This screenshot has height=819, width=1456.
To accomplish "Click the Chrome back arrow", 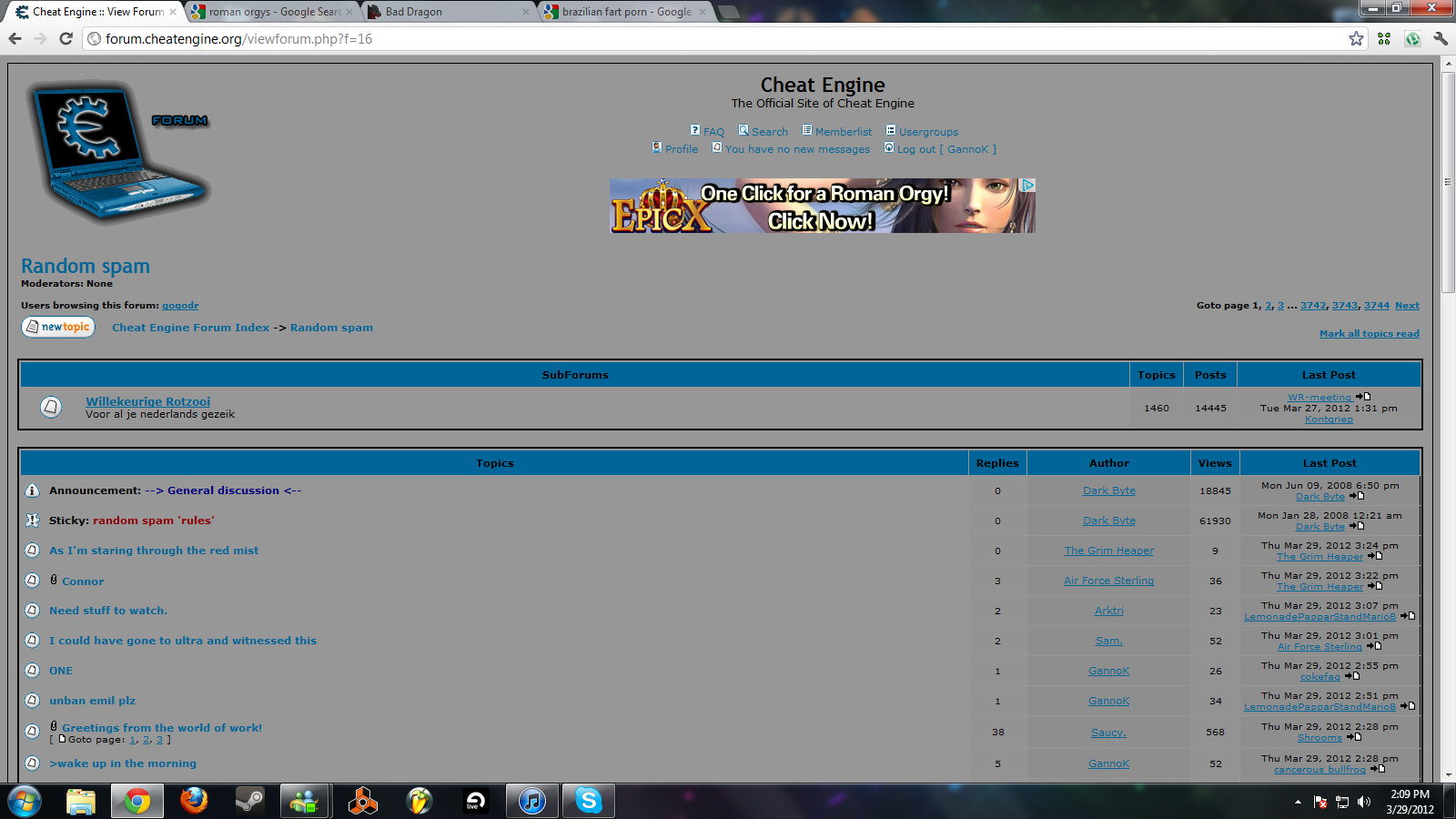I will pyautogui.click(x=15, y=38).
